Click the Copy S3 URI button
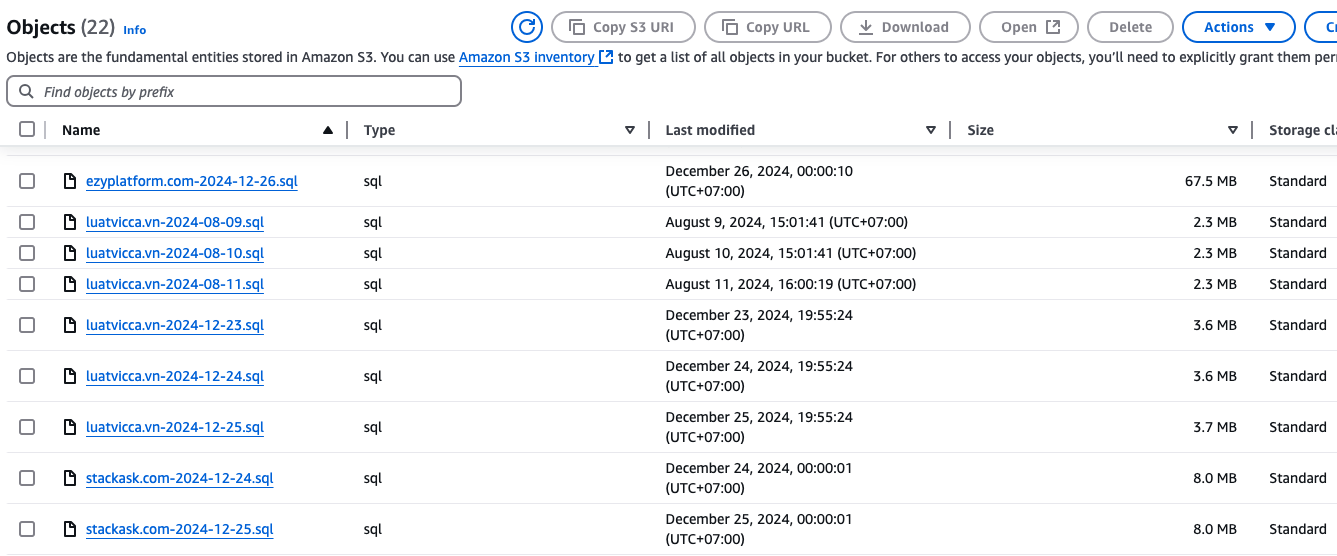The width and height of the screenshot is (1337, 556). pos(622,27)
